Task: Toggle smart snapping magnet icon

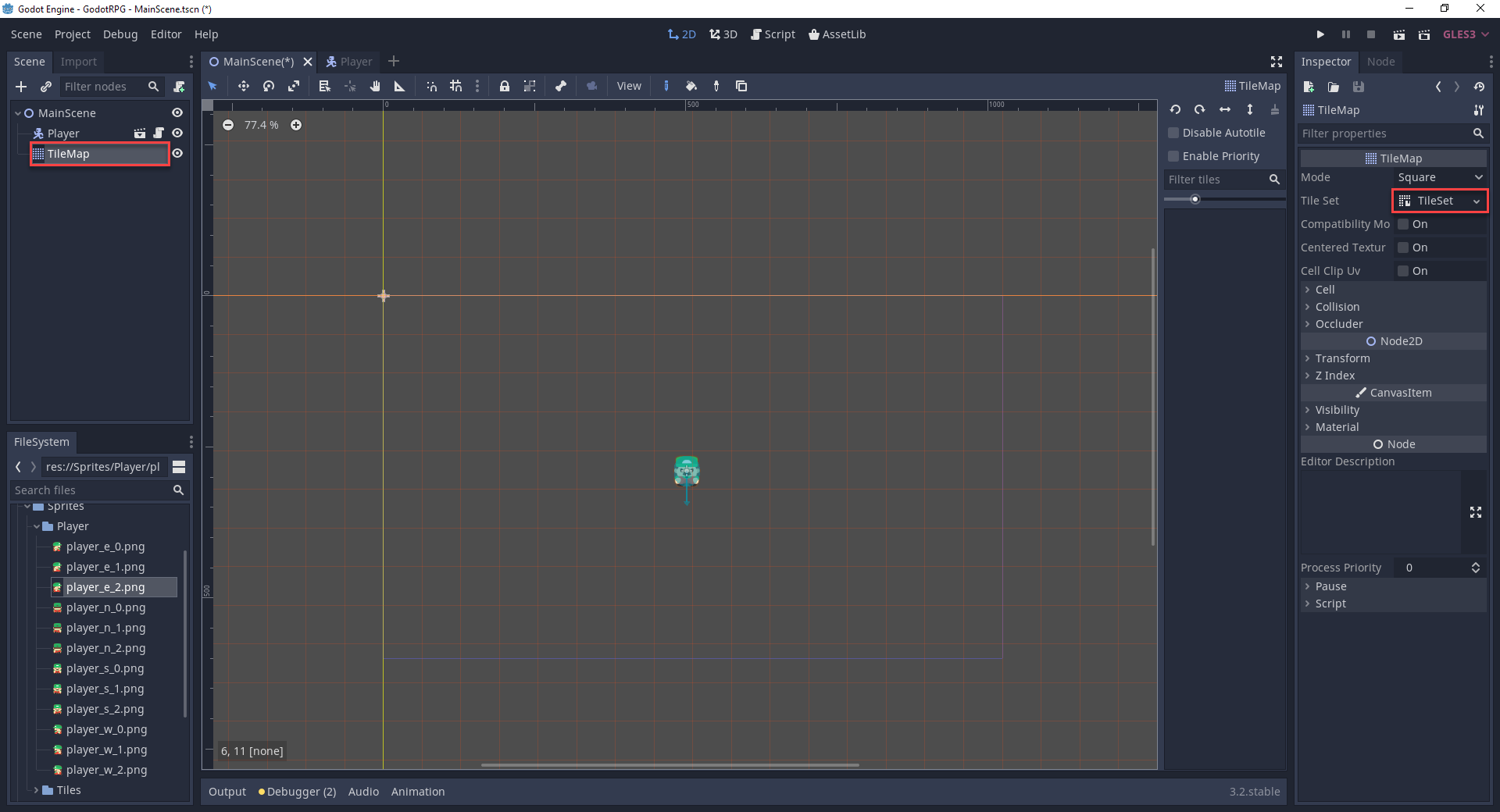Action: 431,86
